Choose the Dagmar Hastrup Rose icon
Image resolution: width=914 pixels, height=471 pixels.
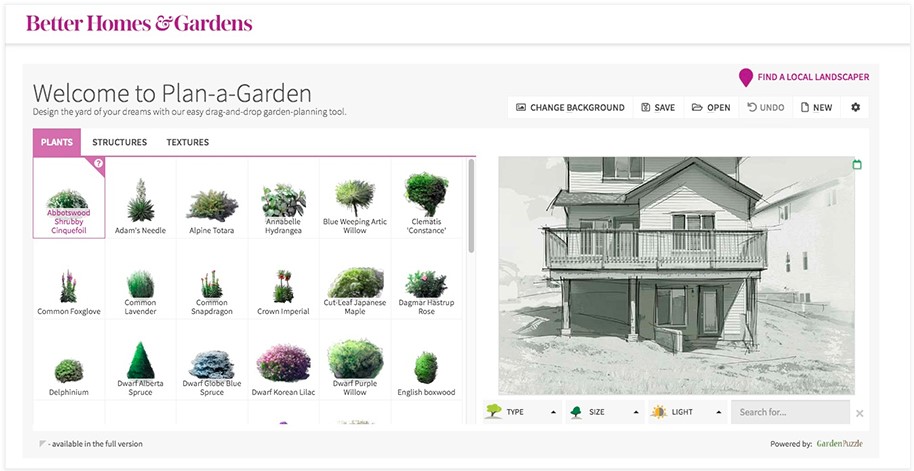(x=426, y=284)
